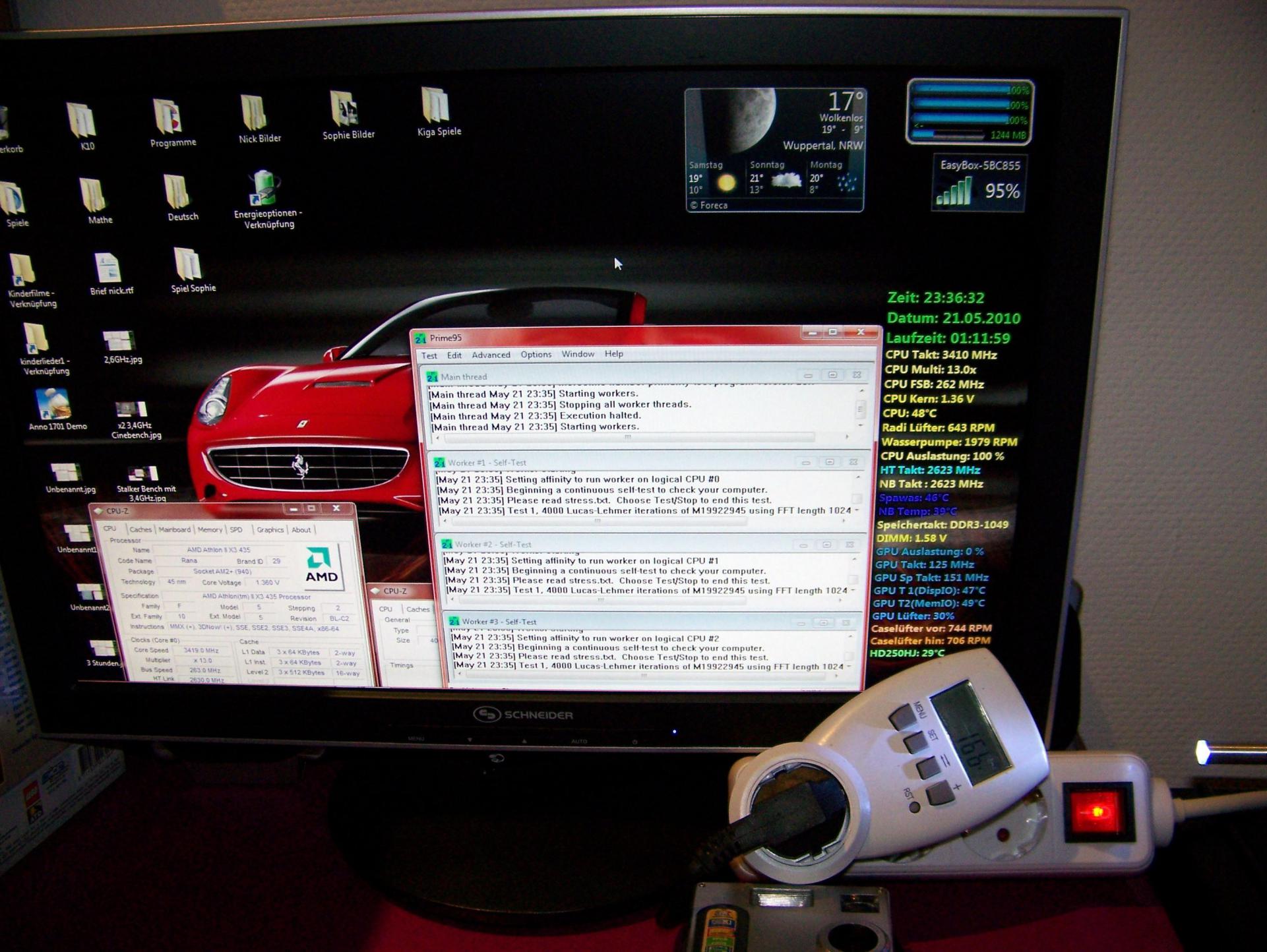Open the Test menu in Prime95
This screenshot has height=952, width=1267.
point(429,355)
